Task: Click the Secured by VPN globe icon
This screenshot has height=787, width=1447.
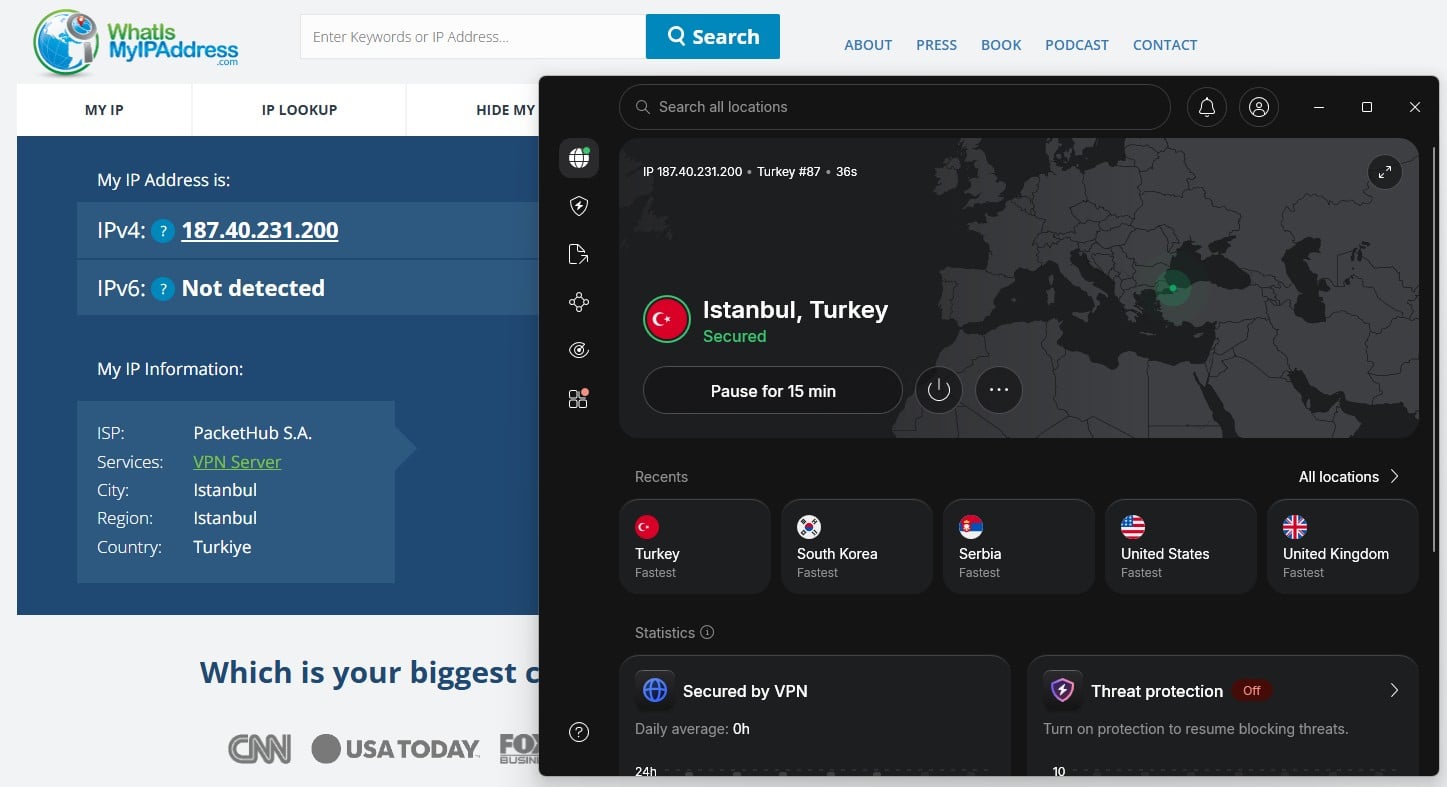Action: 655,690
